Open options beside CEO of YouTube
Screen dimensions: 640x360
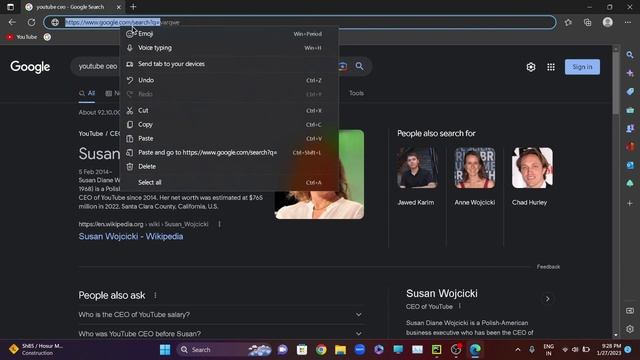point(460,306)
